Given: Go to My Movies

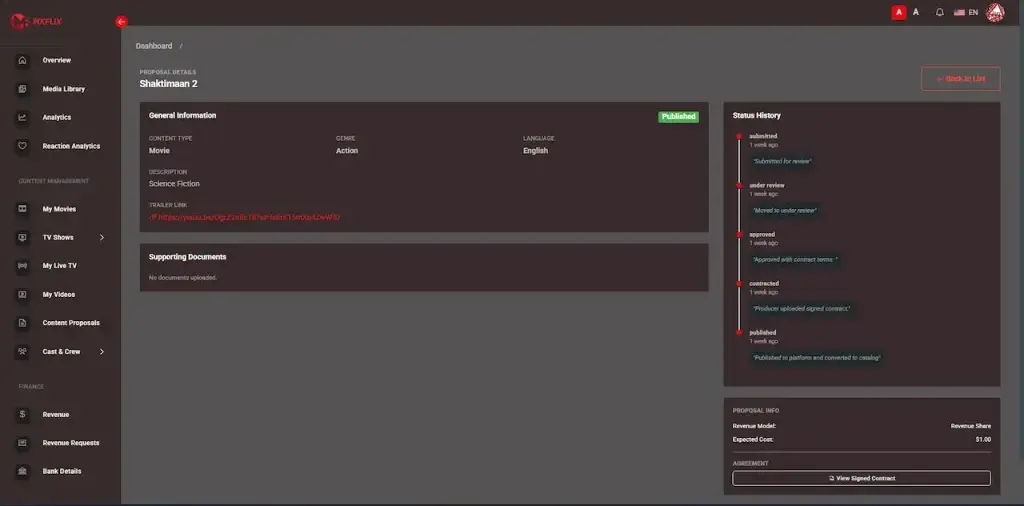Looking at the screenshot, I should [59, 209].
